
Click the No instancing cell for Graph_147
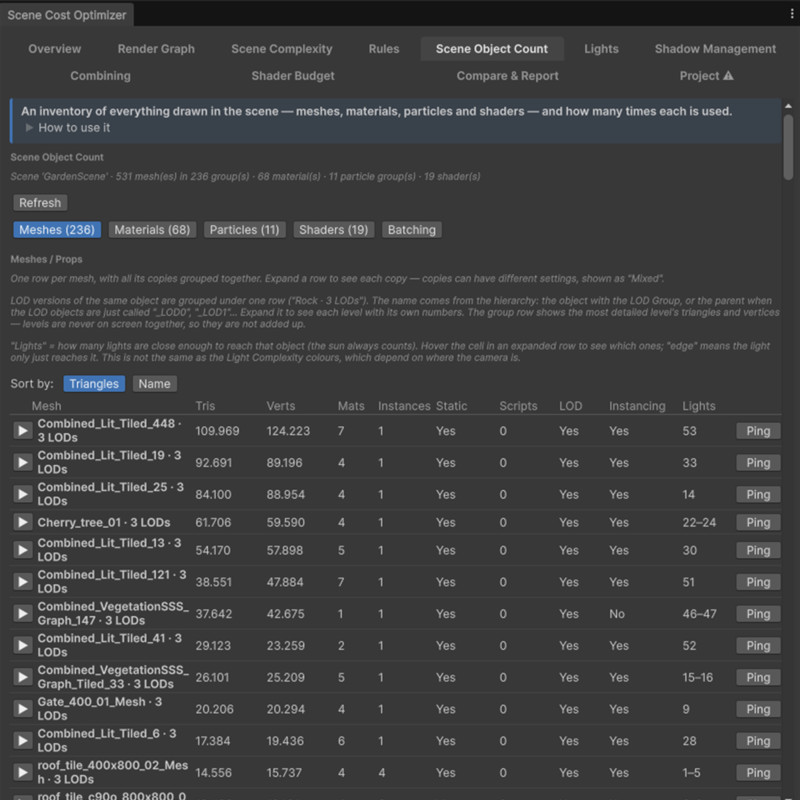click(x=616, y=613)
